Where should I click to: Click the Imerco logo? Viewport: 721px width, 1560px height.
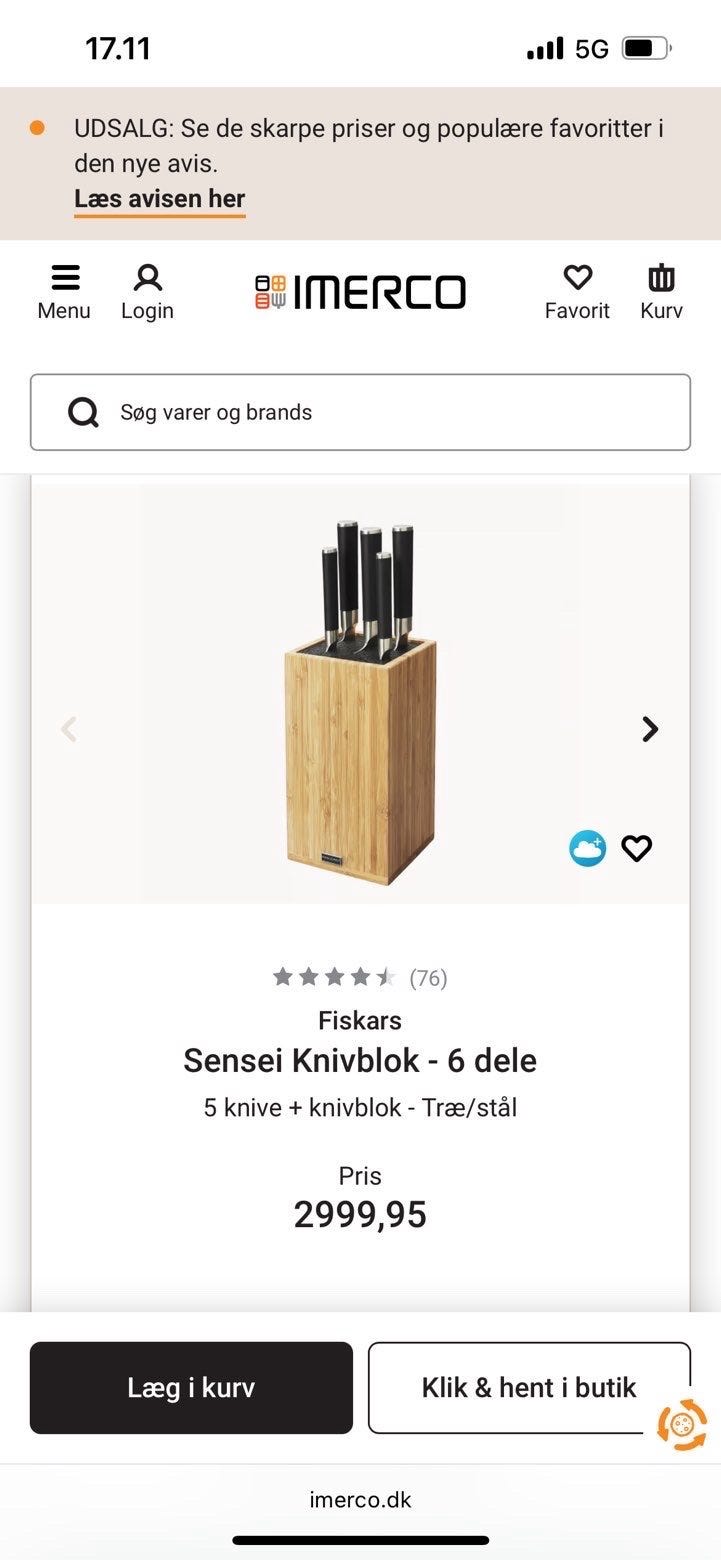[360, 292]
